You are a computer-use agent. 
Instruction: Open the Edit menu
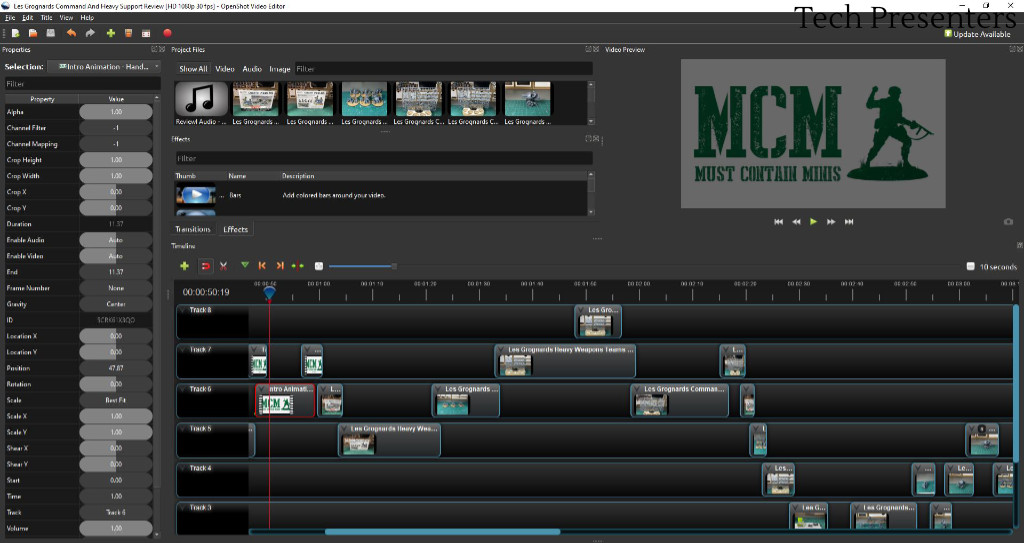tap(27, 18)
